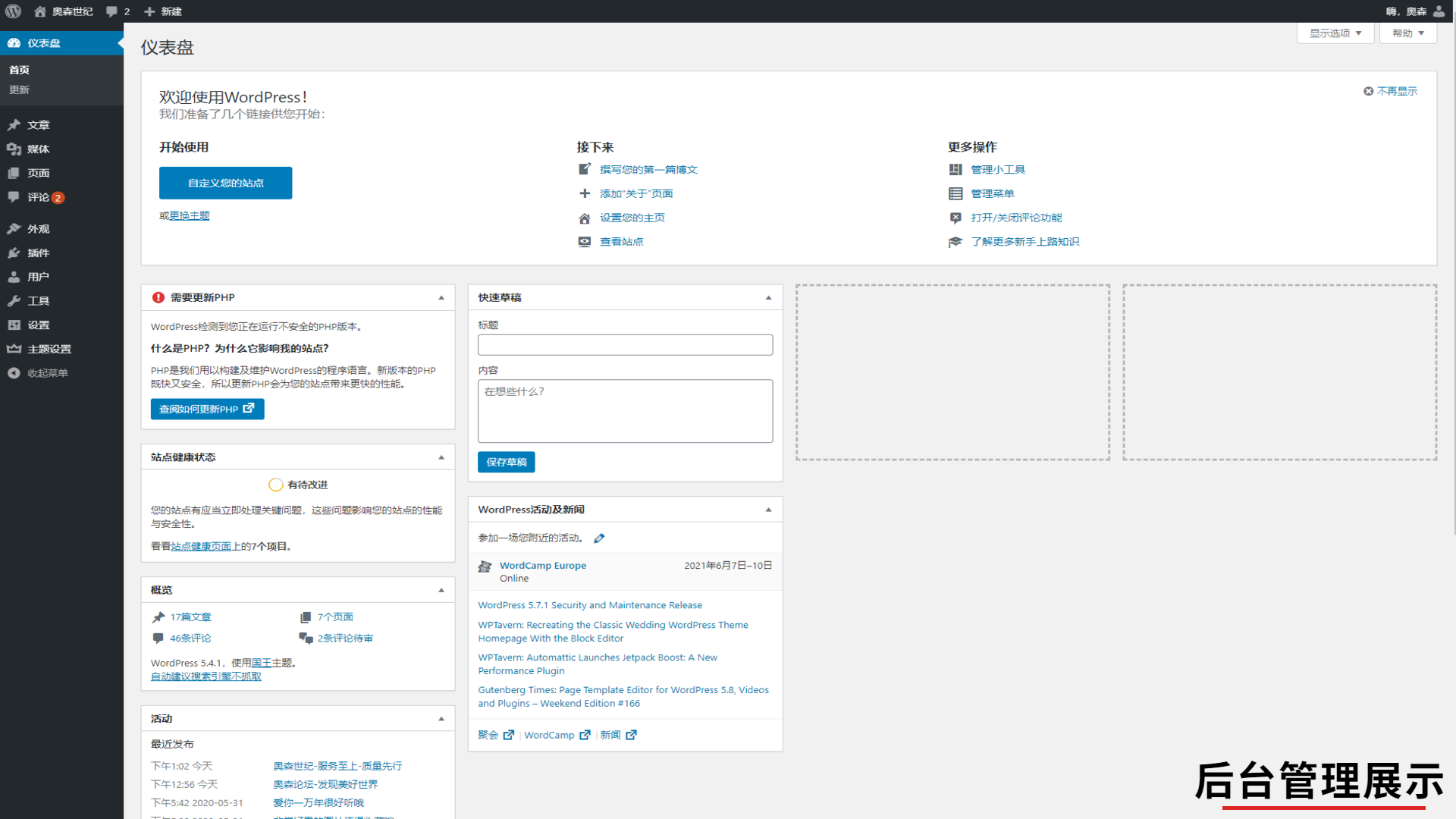Viewport: 1456px width, 819px height.
Task: Dismiss welcome panel with 不再显示 icon
Action: coord(1369,91)
